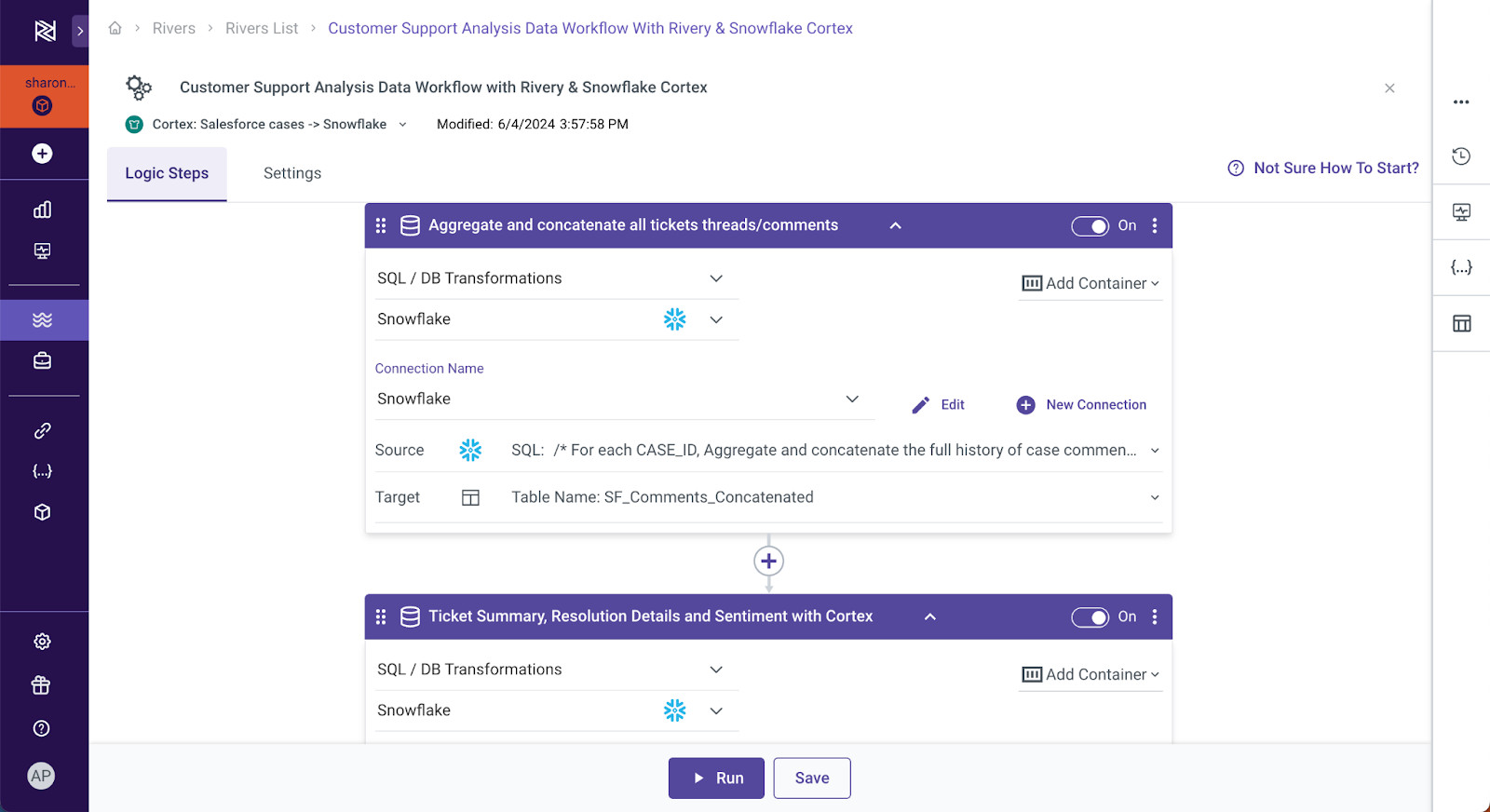Screen dimensions: 1490x812
Task: Click the Rivers breadcrumb link
Action: (x=174, y=28)
